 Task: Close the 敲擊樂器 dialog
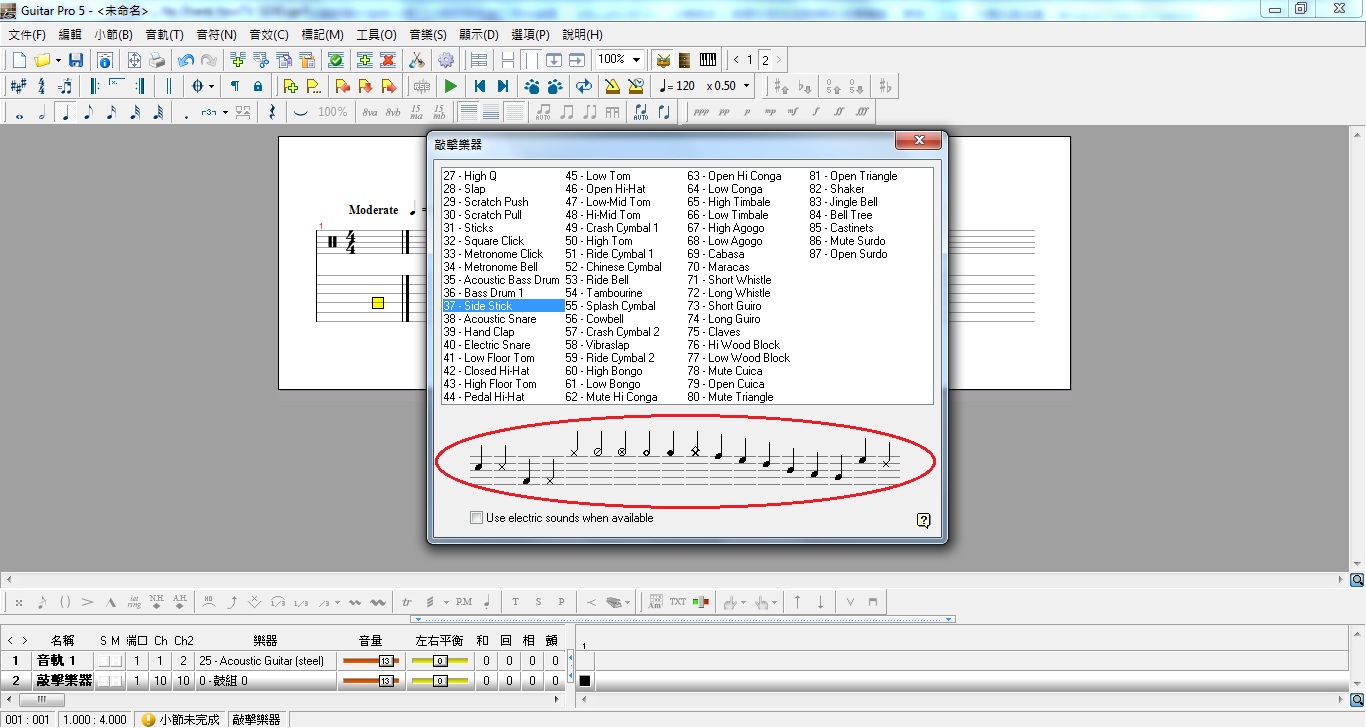(918, 143)
